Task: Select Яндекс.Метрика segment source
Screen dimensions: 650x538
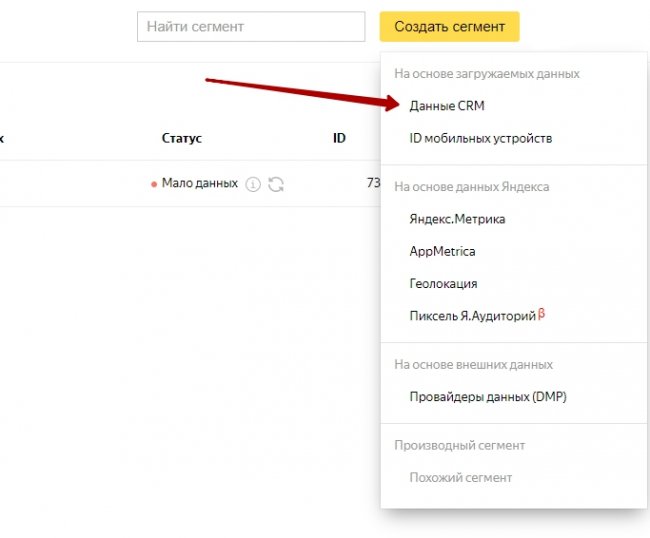Action: tap(457, 219)
